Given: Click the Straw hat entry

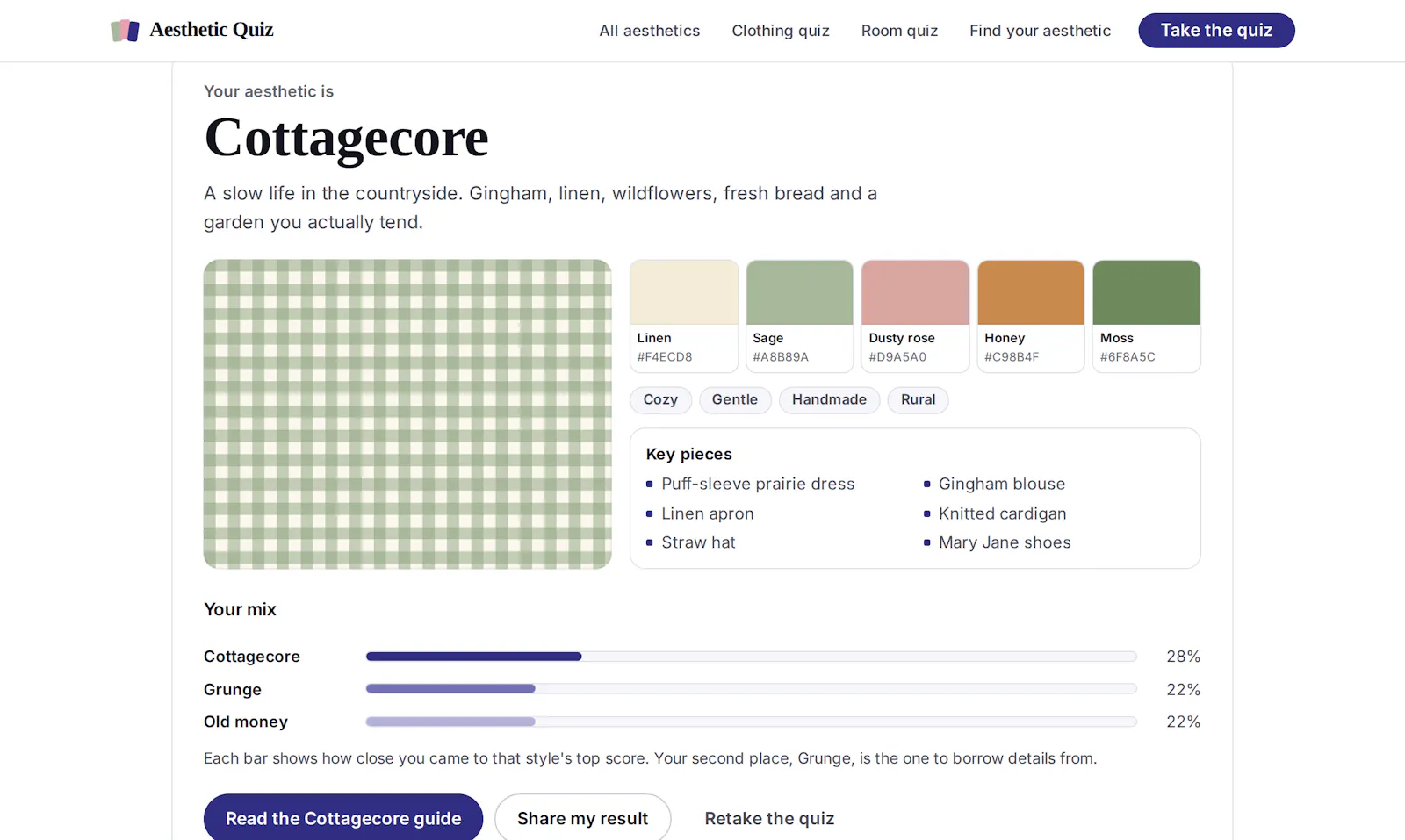Looking at the screenshot, I should point(698,543).
